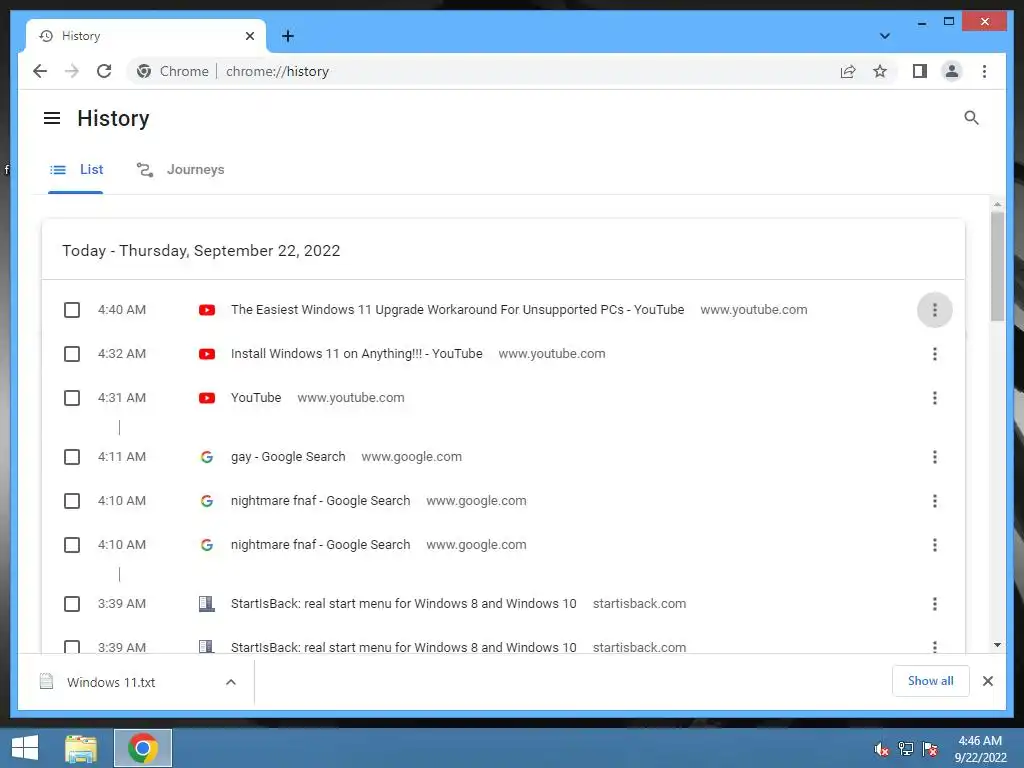Open actions menu for 3:39 AM first StartIsBack entry
The width and height of the screenshot is (1024, 768).
935,604
